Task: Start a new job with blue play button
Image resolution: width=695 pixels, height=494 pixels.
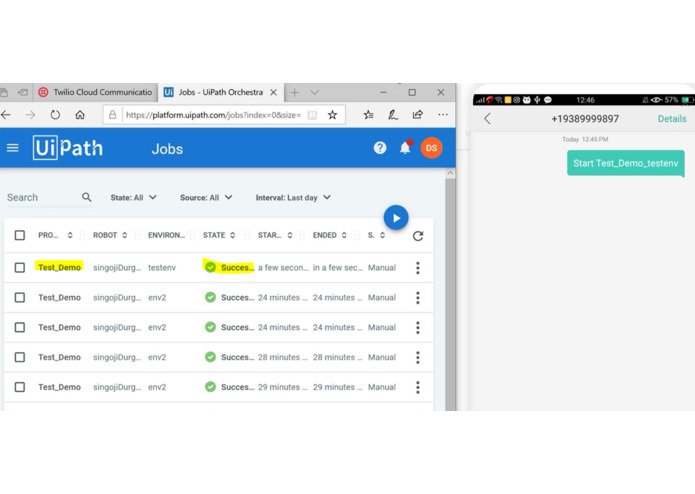Action: [396, 218]
